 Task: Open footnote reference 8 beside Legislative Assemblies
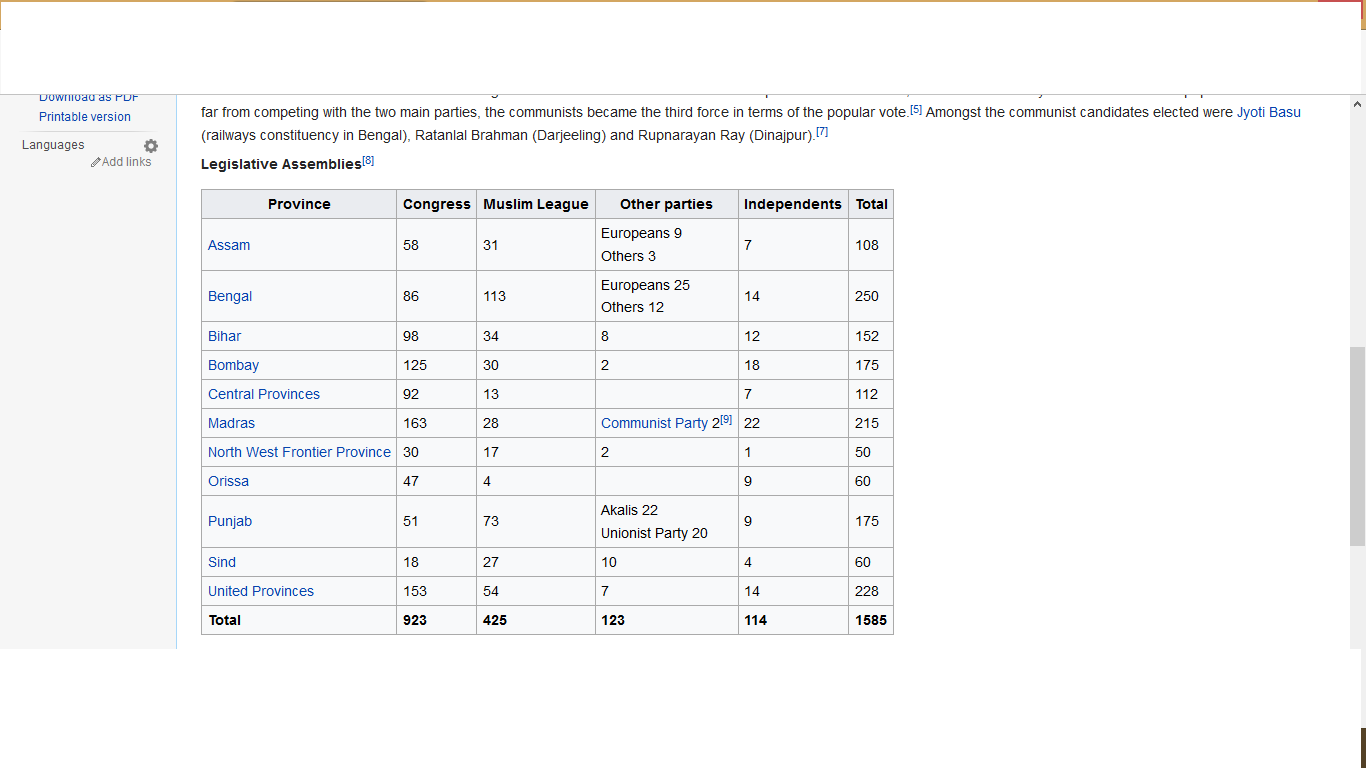click(x=368, y=160)
